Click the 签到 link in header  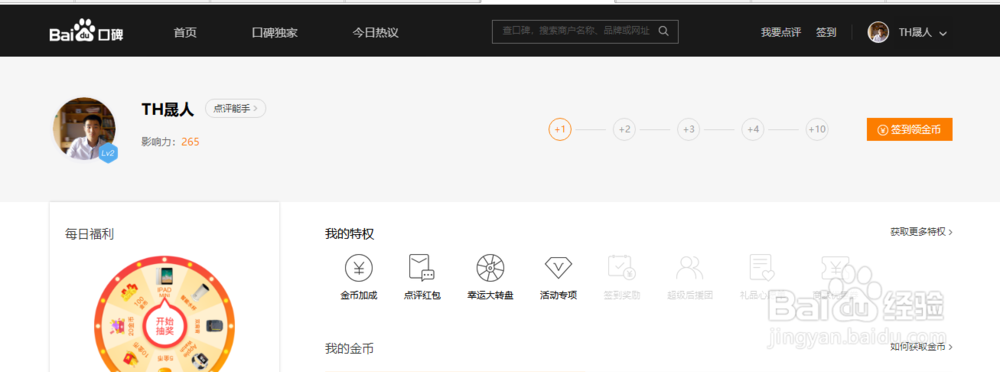point(826,33)
